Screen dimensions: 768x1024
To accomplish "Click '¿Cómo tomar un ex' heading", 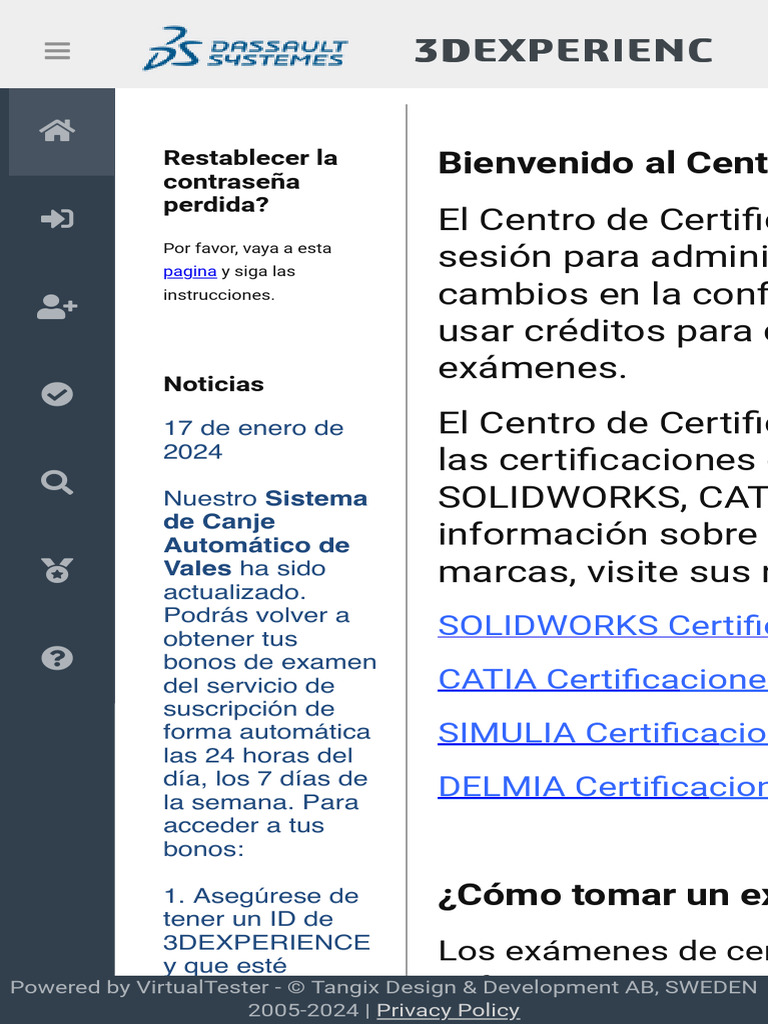I will 602,895.
